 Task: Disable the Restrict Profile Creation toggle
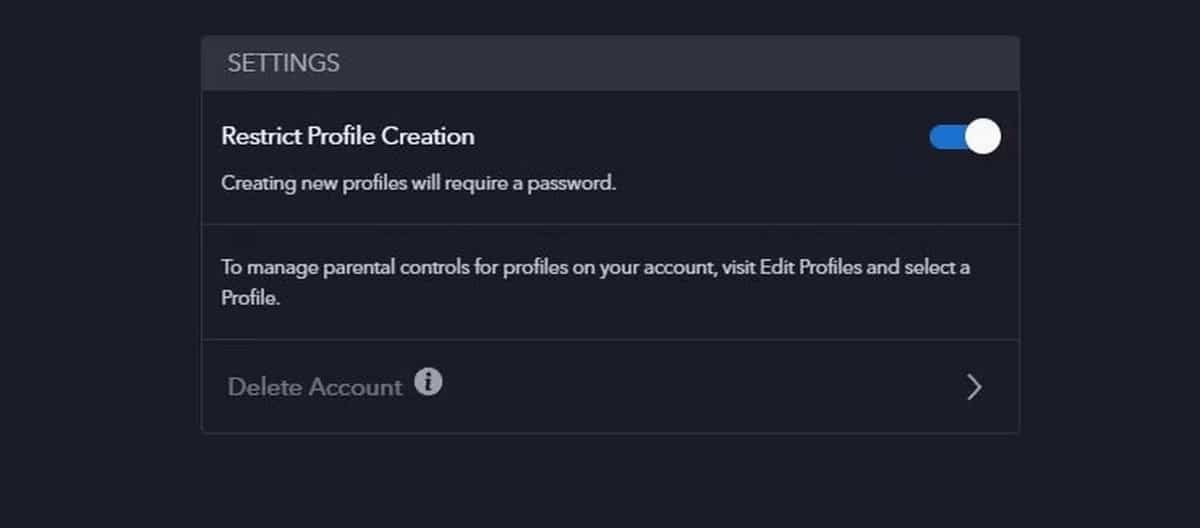click(x=965, y=137)
